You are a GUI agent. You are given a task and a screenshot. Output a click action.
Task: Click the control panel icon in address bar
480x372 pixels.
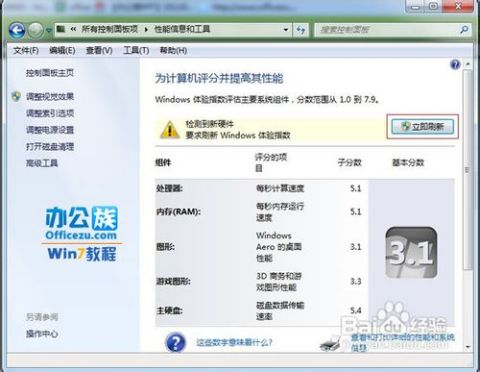[61, 29]
